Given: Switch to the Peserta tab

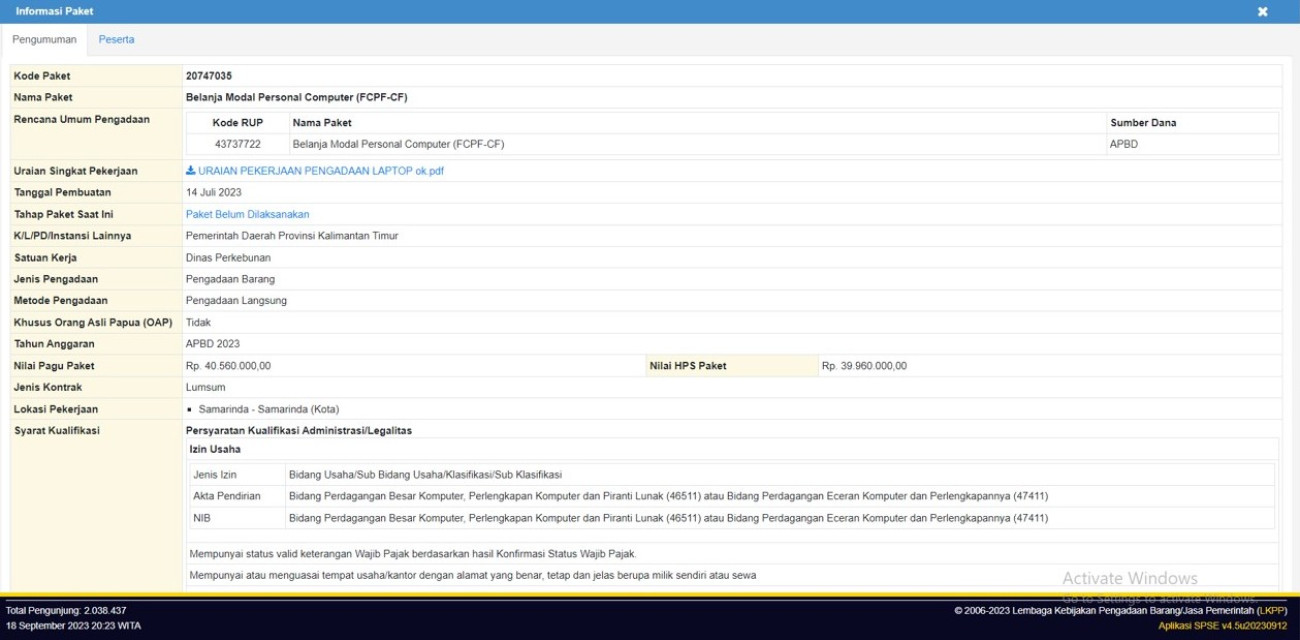Looking at the screenshot, I should click(x=117, y=39).
